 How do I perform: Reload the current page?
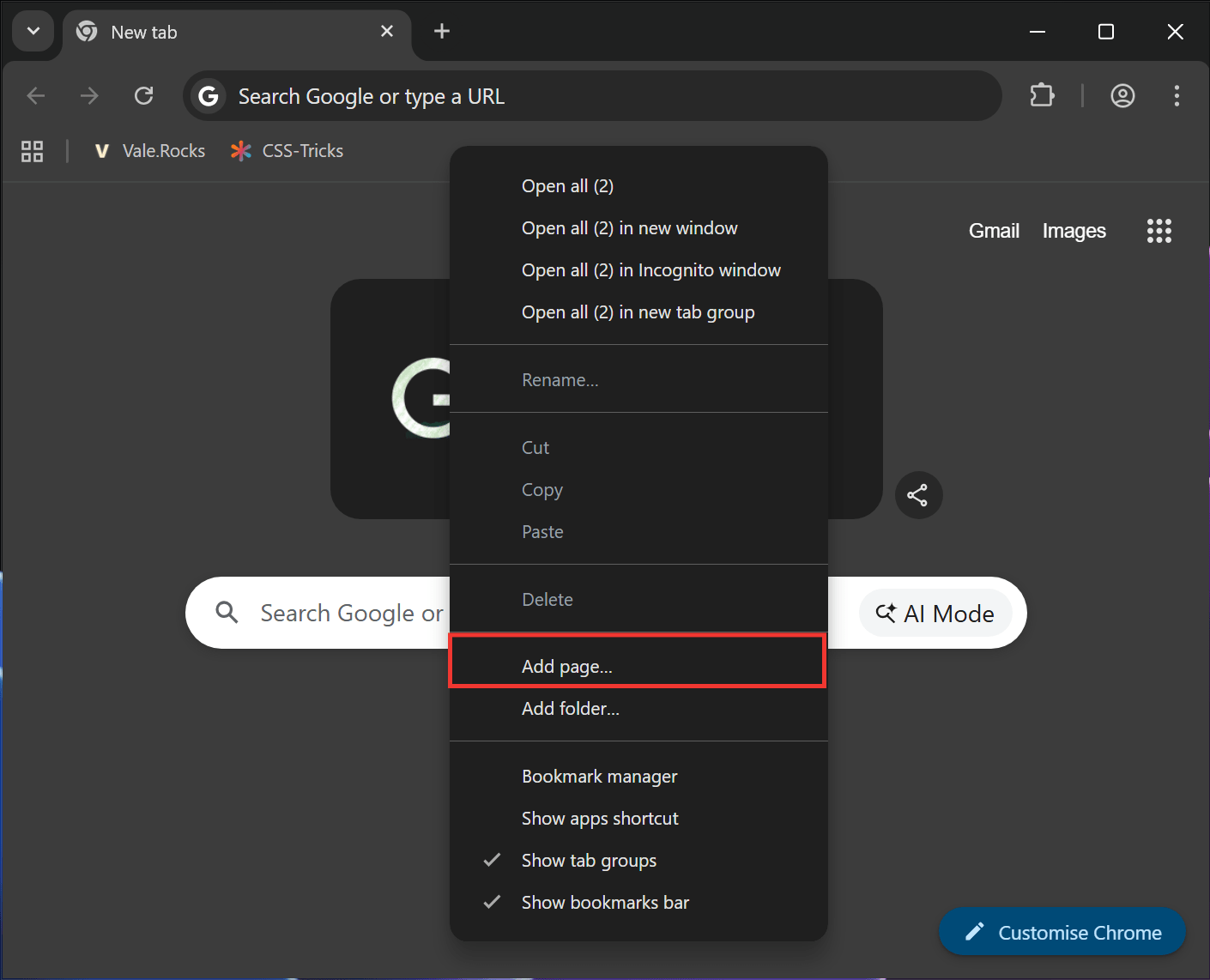tap(144, 95)
